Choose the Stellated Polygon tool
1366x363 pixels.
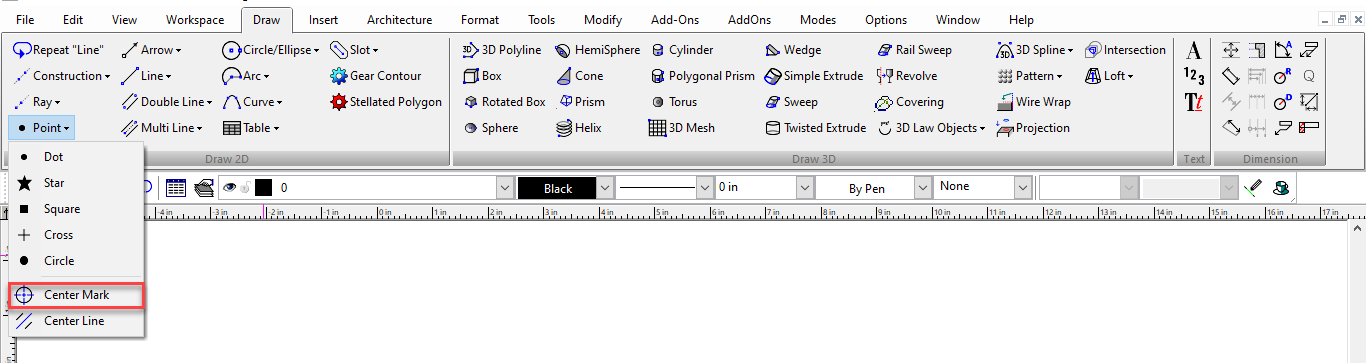pos(385,102)
